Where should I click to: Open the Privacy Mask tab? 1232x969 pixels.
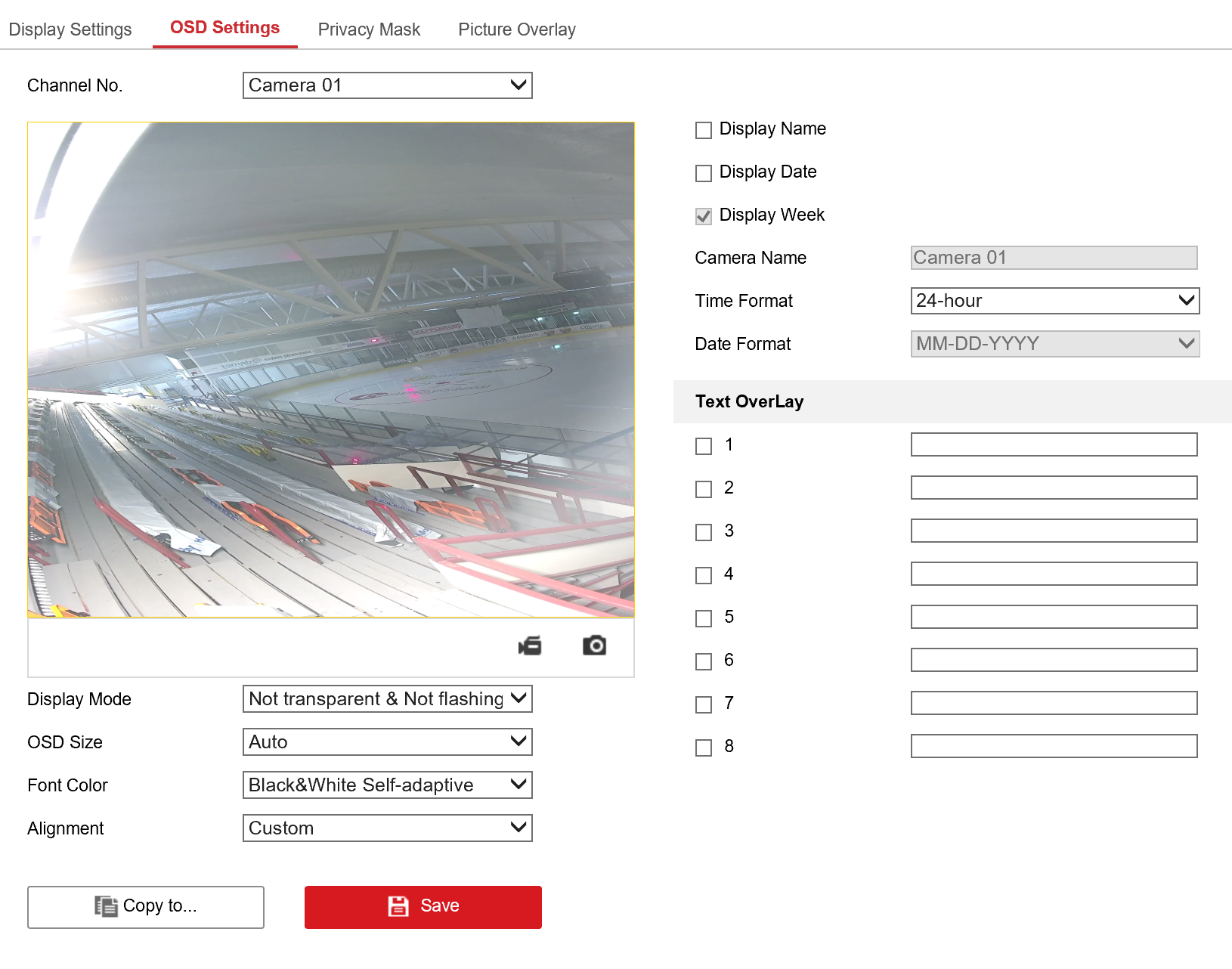pyautogui.click(x=369, y=29)
